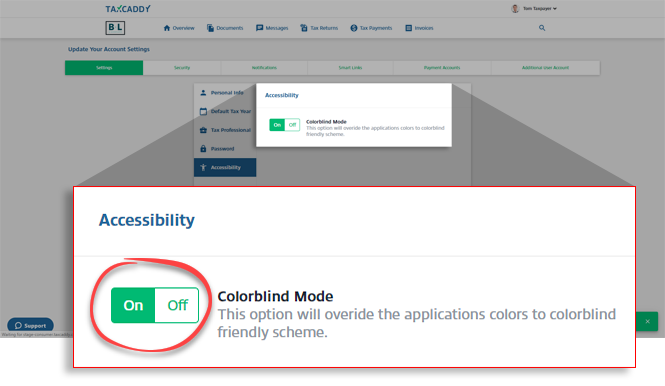Click the Update Your Account Settings heading
Screen dimensions: 665x386
point(109,49)
